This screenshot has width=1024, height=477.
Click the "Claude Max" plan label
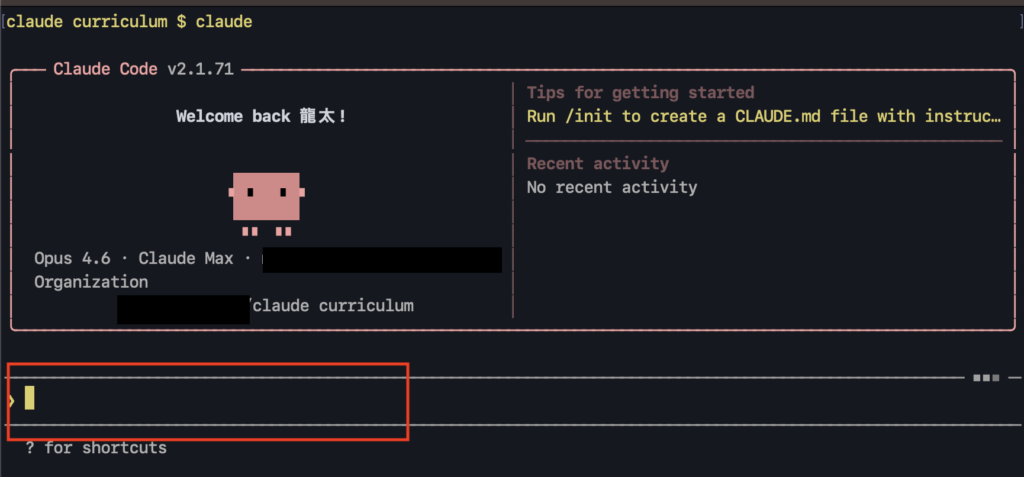point(186,258)
